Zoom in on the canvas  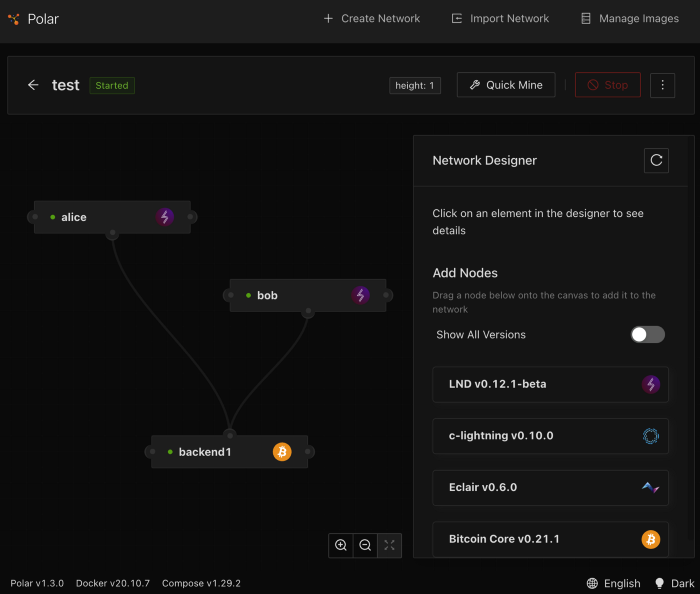point(341,545)
